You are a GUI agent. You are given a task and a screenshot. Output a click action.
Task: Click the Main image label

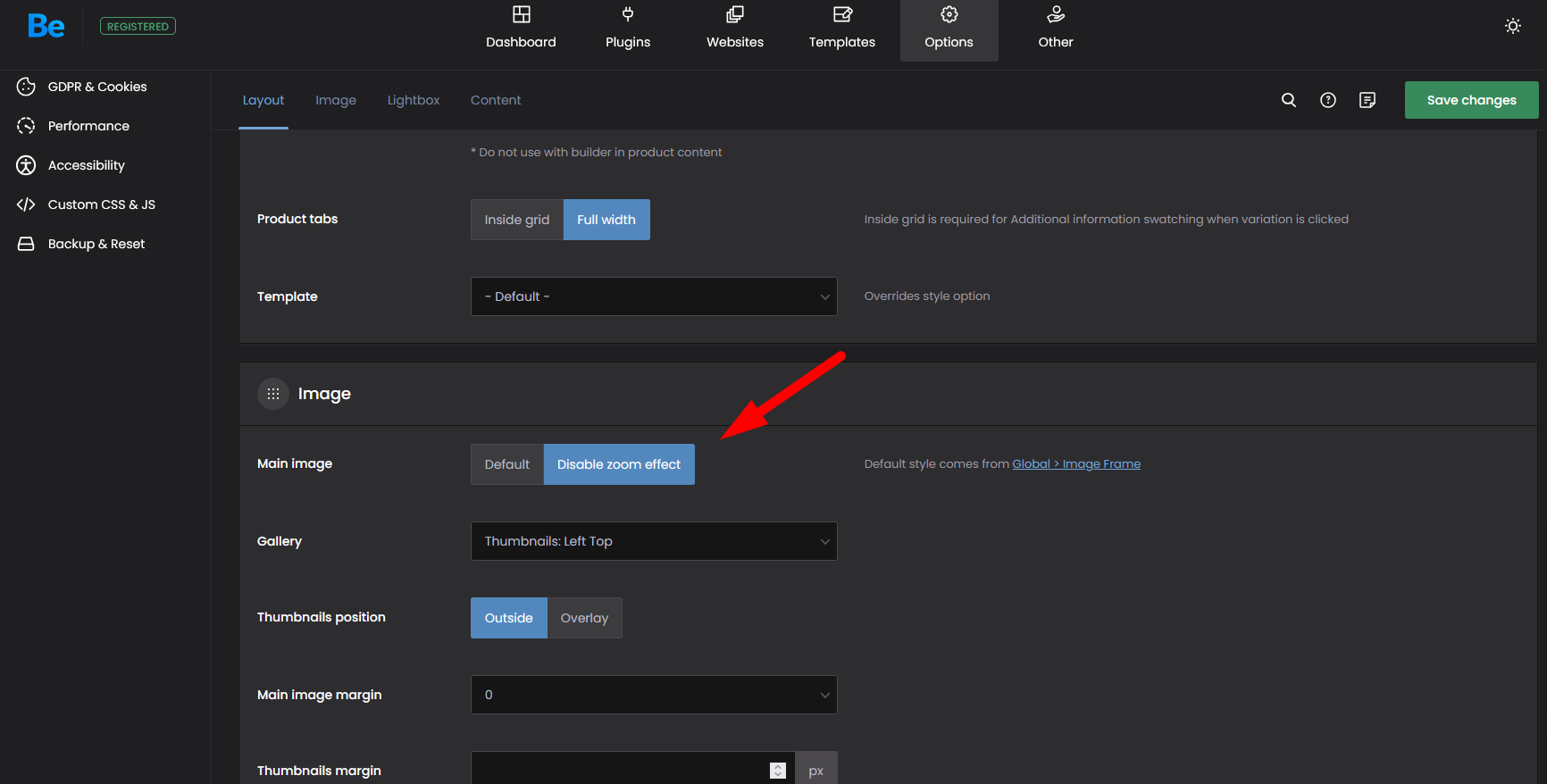295,463
